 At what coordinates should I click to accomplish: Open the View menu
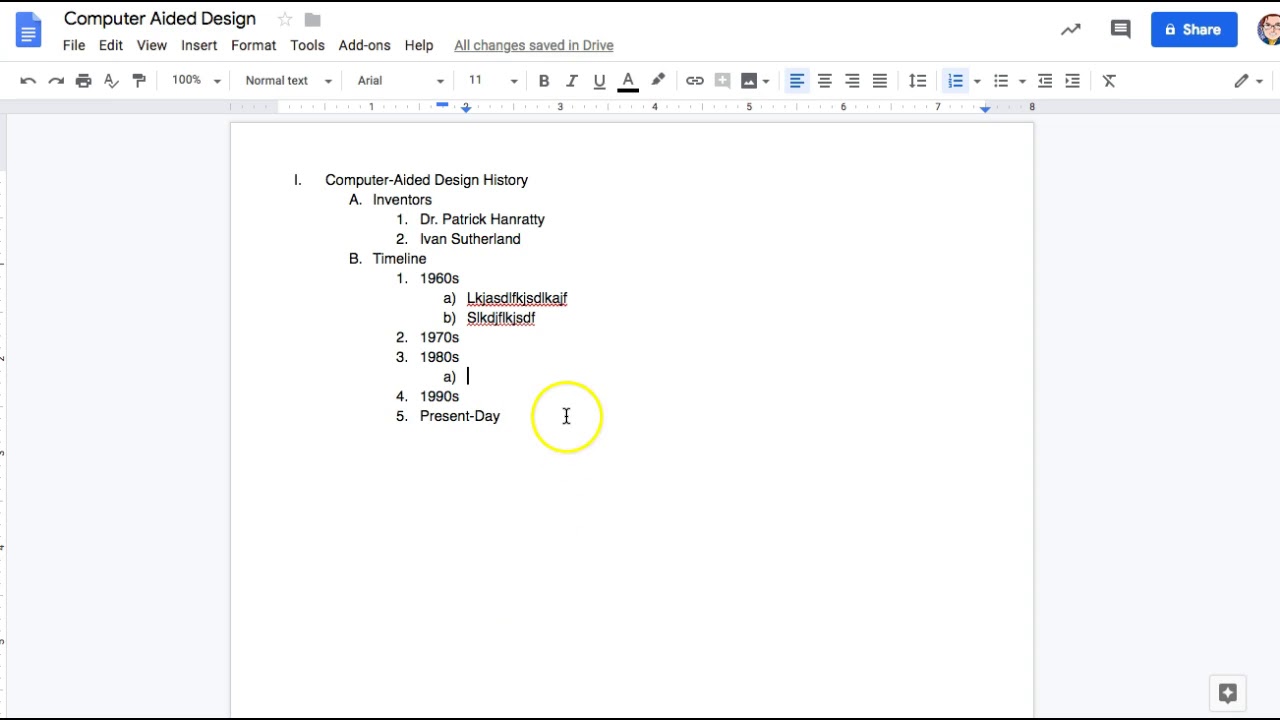152,45
